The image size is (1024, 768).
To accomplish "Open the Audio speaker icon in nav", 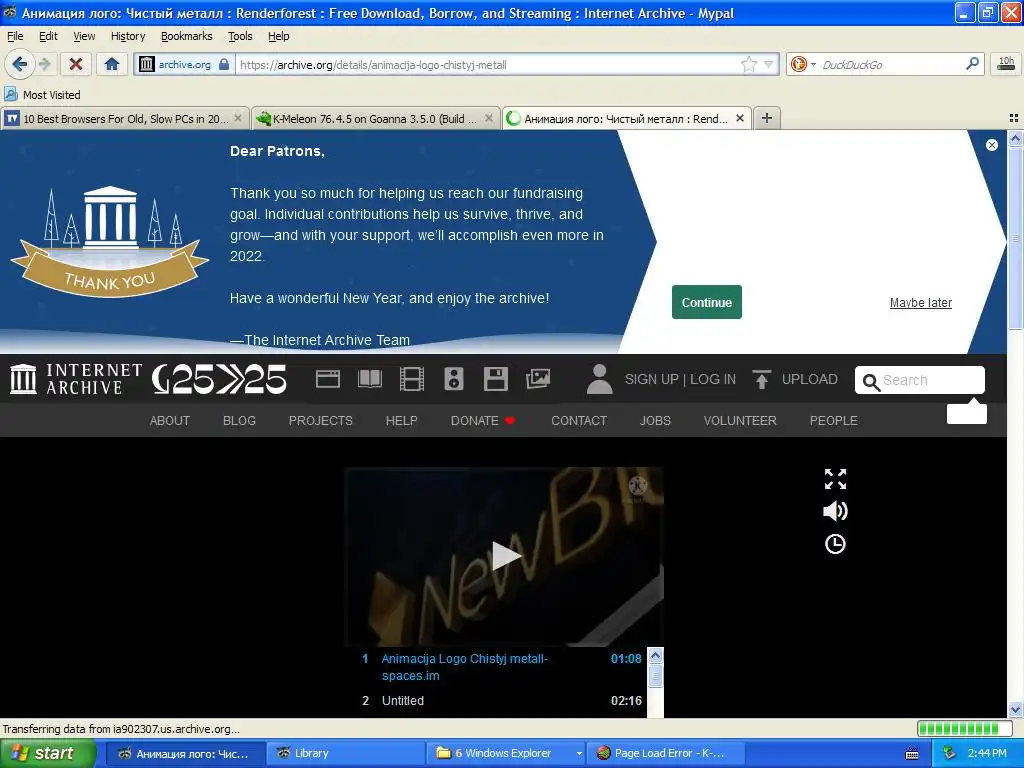I will [454, 379].
